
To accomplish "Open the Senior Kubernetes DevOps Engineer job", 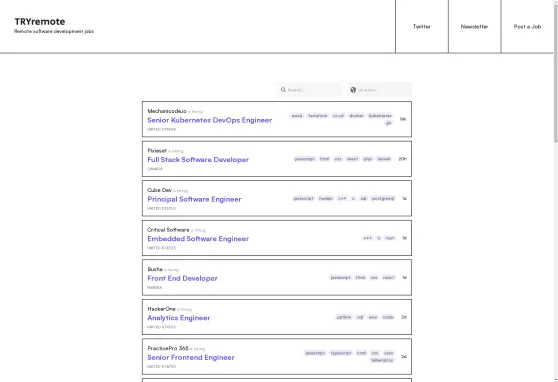I will tap(210, 120).
